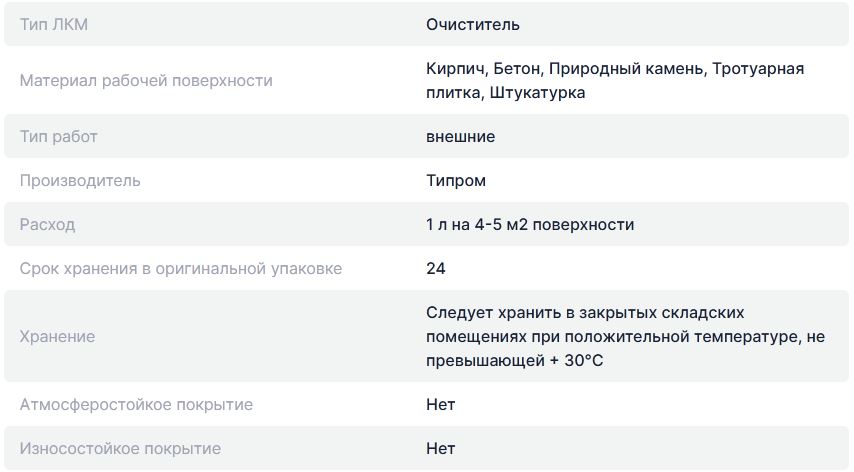Click 'Материал рабочей поверхности' label
The image size is (854, 472).
tap(146, 80)
